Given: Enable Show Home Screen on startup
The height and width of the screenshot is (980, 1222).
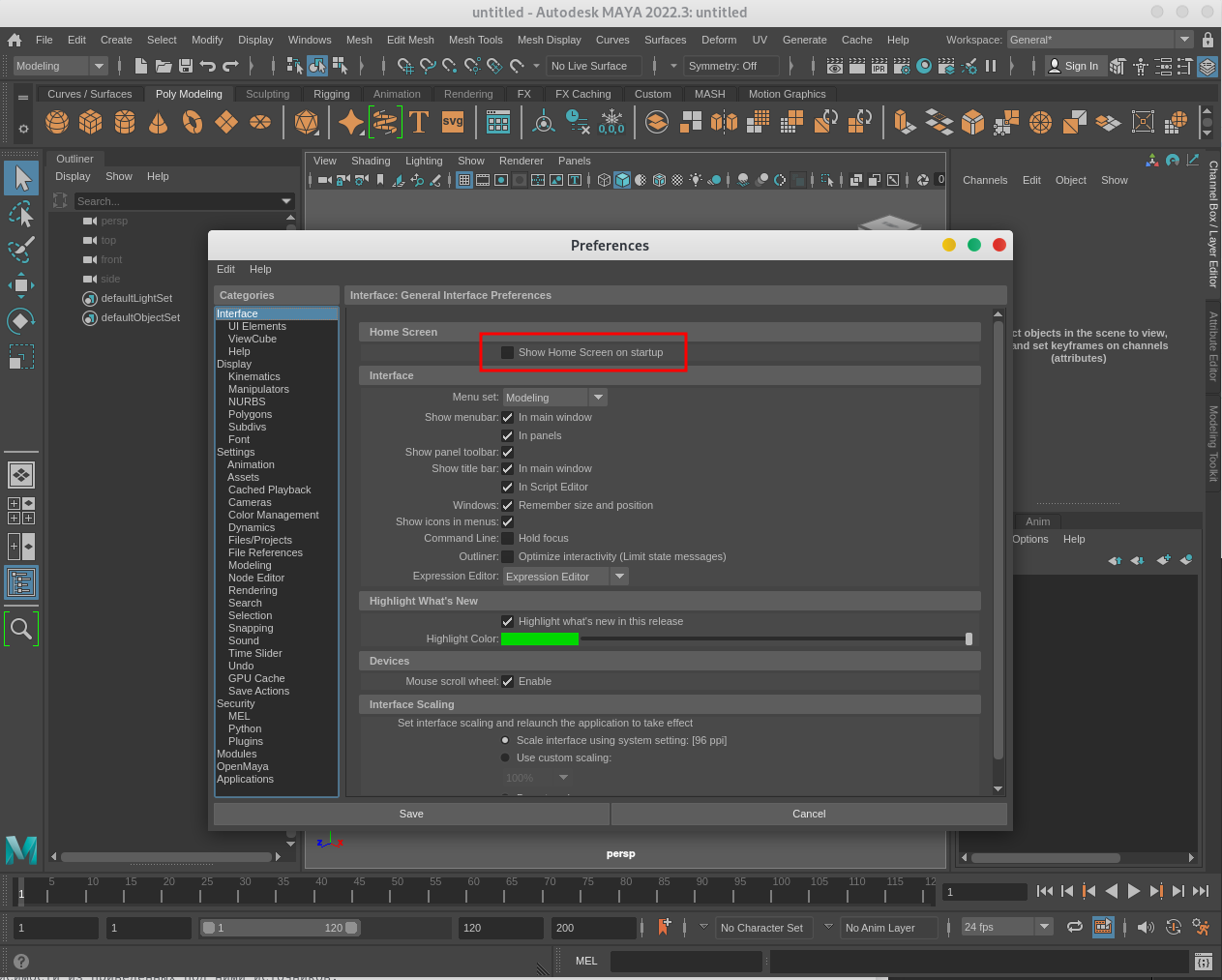Looking at the screenshot, I should [x=507, y=352].
